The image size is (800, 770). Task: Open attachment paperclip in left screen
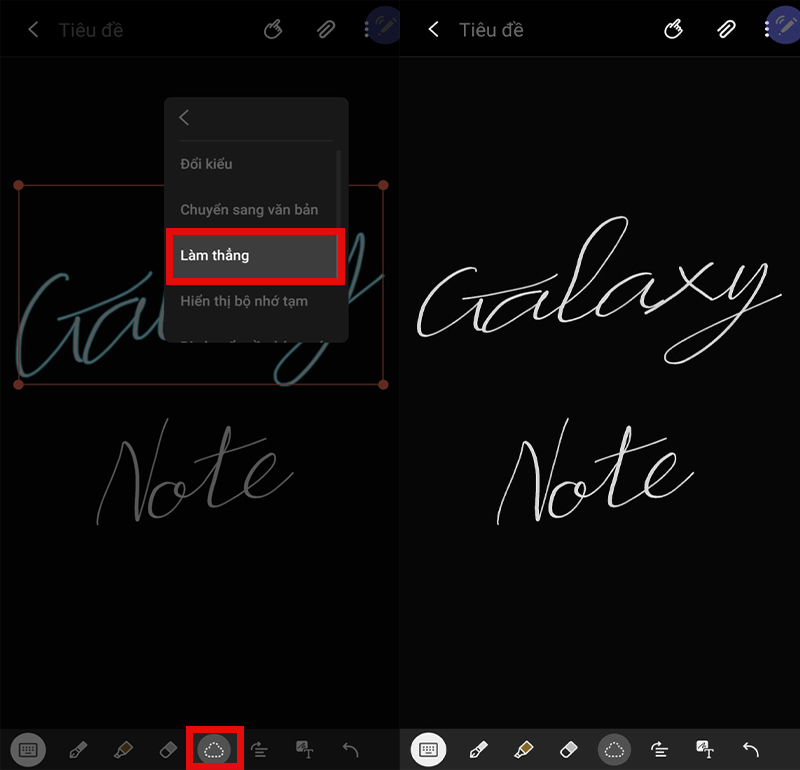(x=326, y=30)
